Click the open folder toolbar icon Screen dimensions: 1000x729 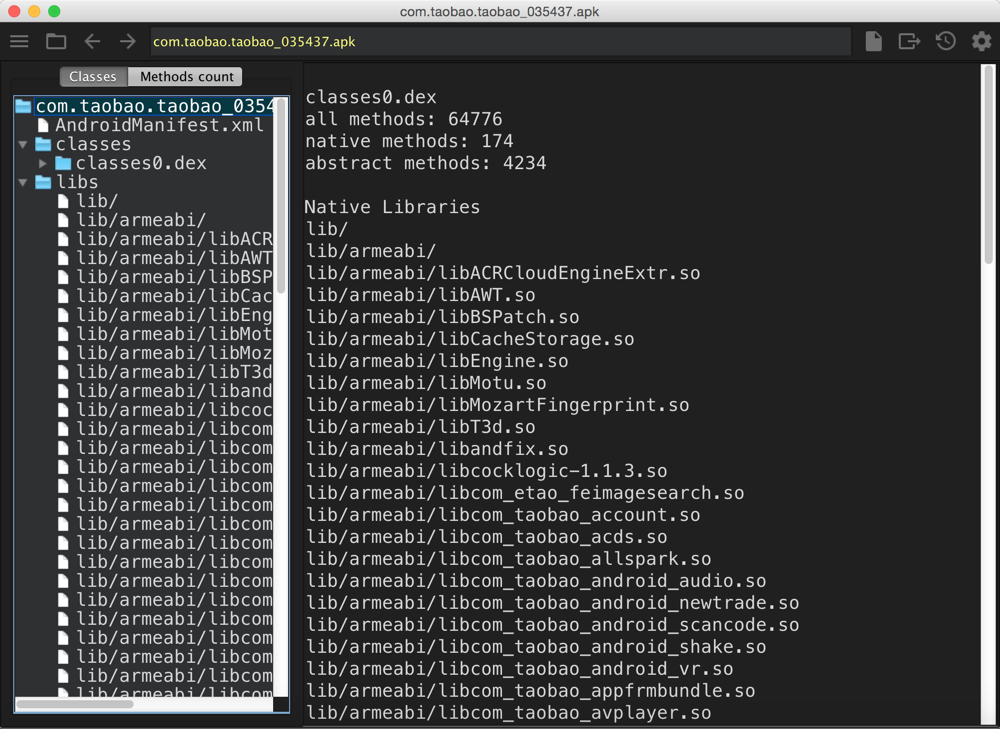click(x=56, y=42)
